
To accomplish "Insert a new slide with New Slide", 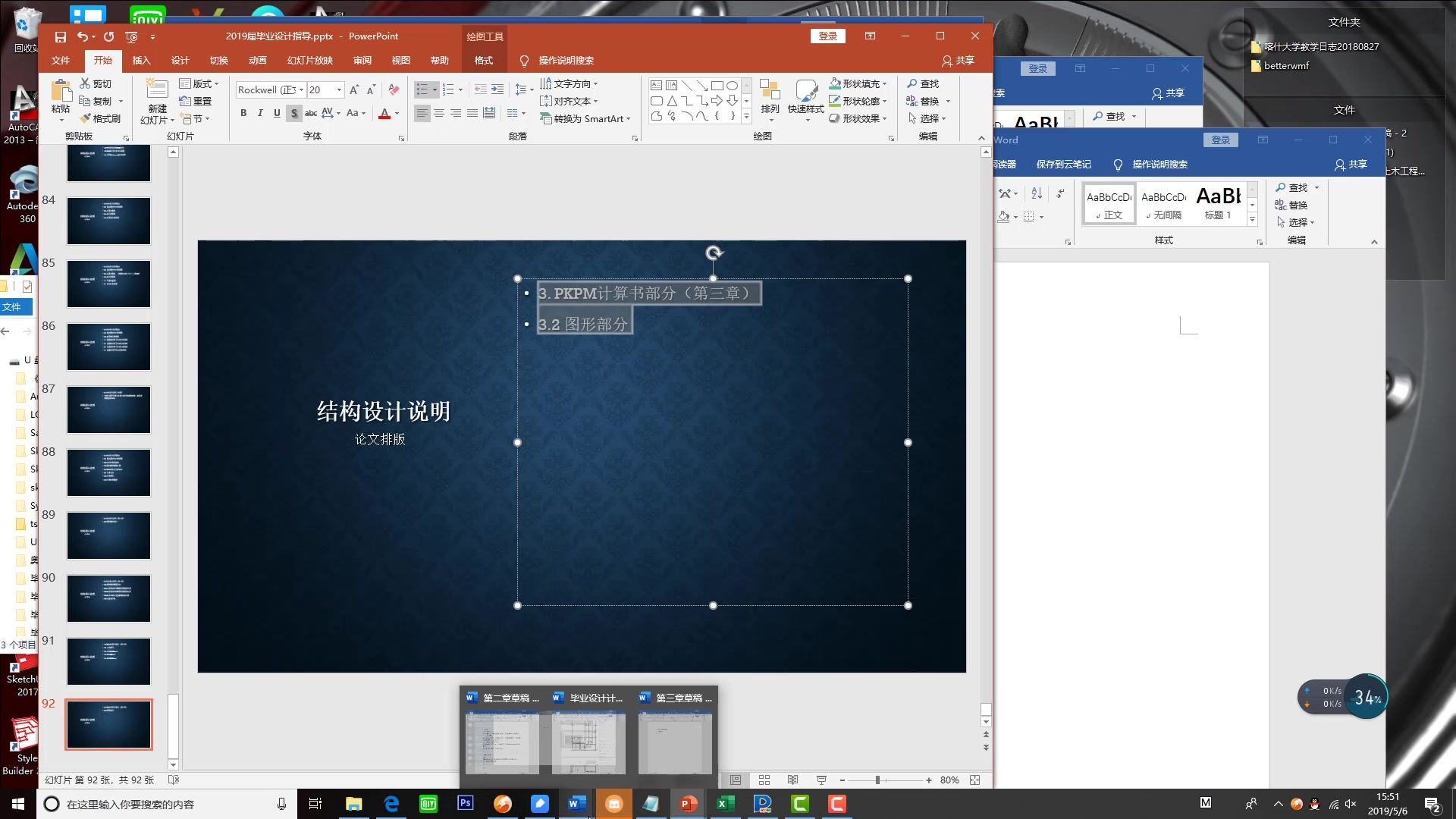I will pyautogui.click(x=157, y=102).
